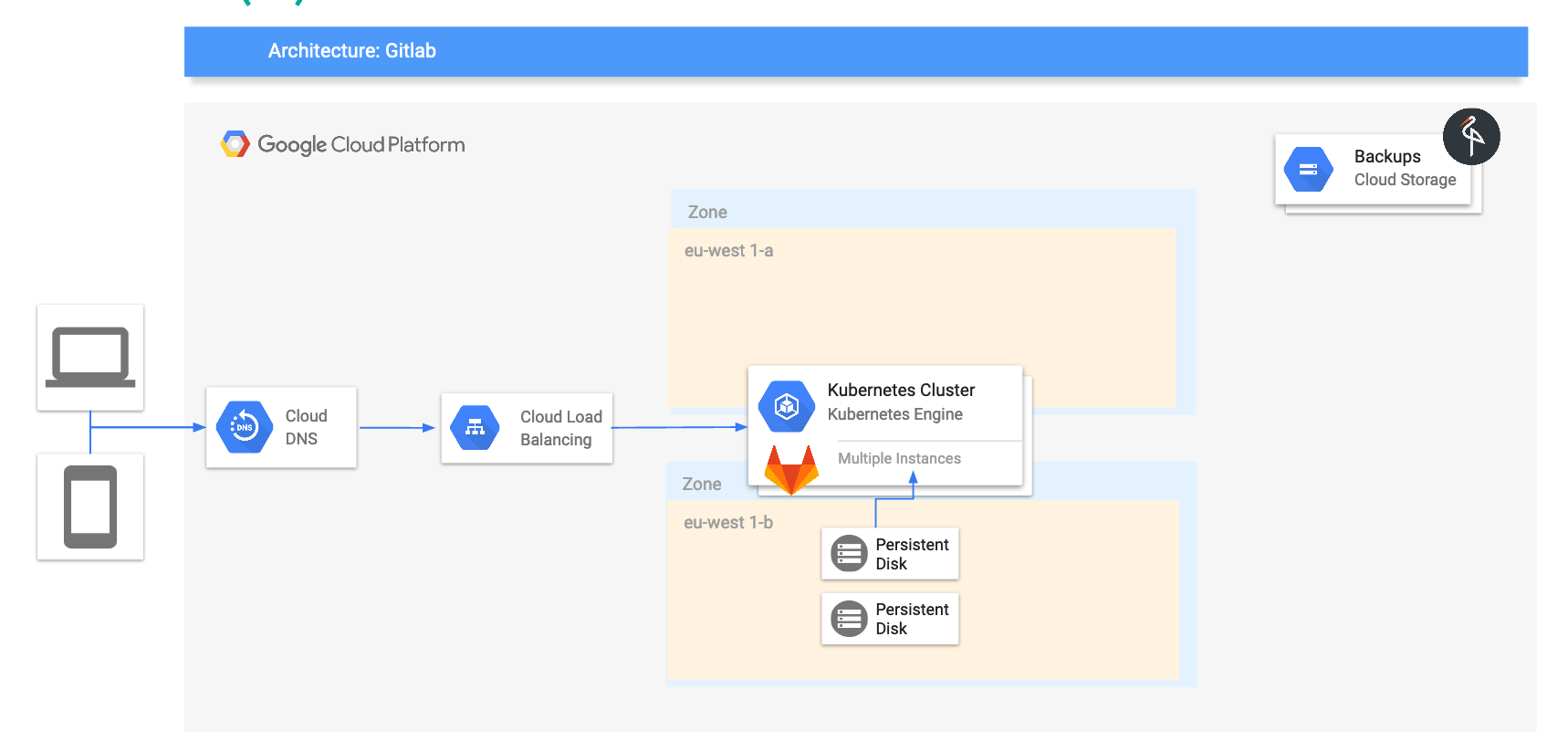Screen dimensions: 1568x741
Task: Click the Cloud Storage backups icon
Action: (x=1308, y=169)
